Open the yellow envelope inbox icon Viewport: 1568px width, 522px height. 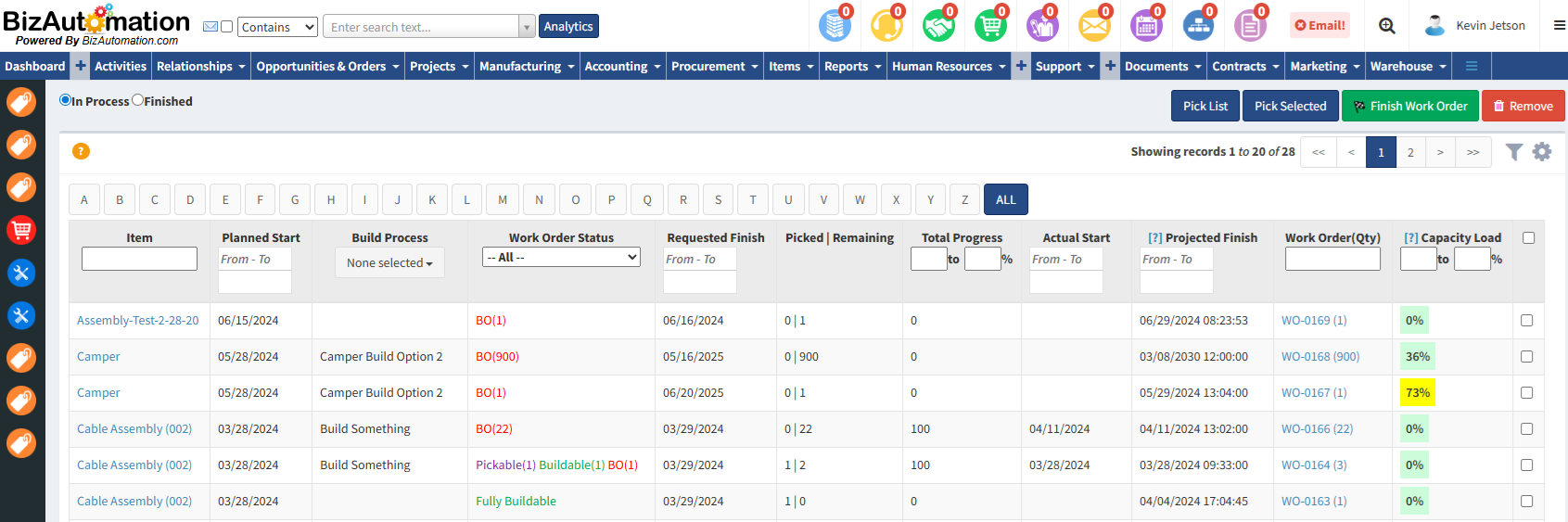[1094, 26]
